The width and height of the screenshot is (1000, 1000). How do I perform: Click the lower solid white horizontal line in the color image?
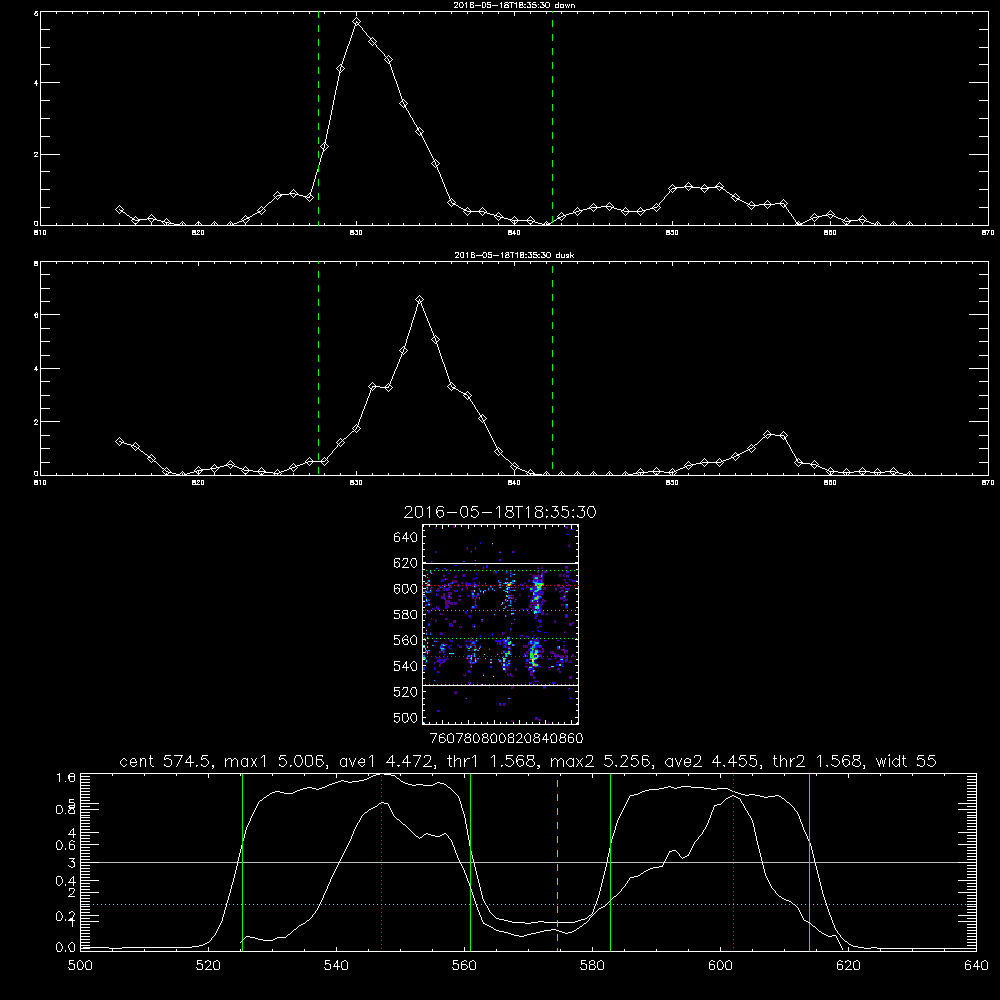click(x=500, y=685)
